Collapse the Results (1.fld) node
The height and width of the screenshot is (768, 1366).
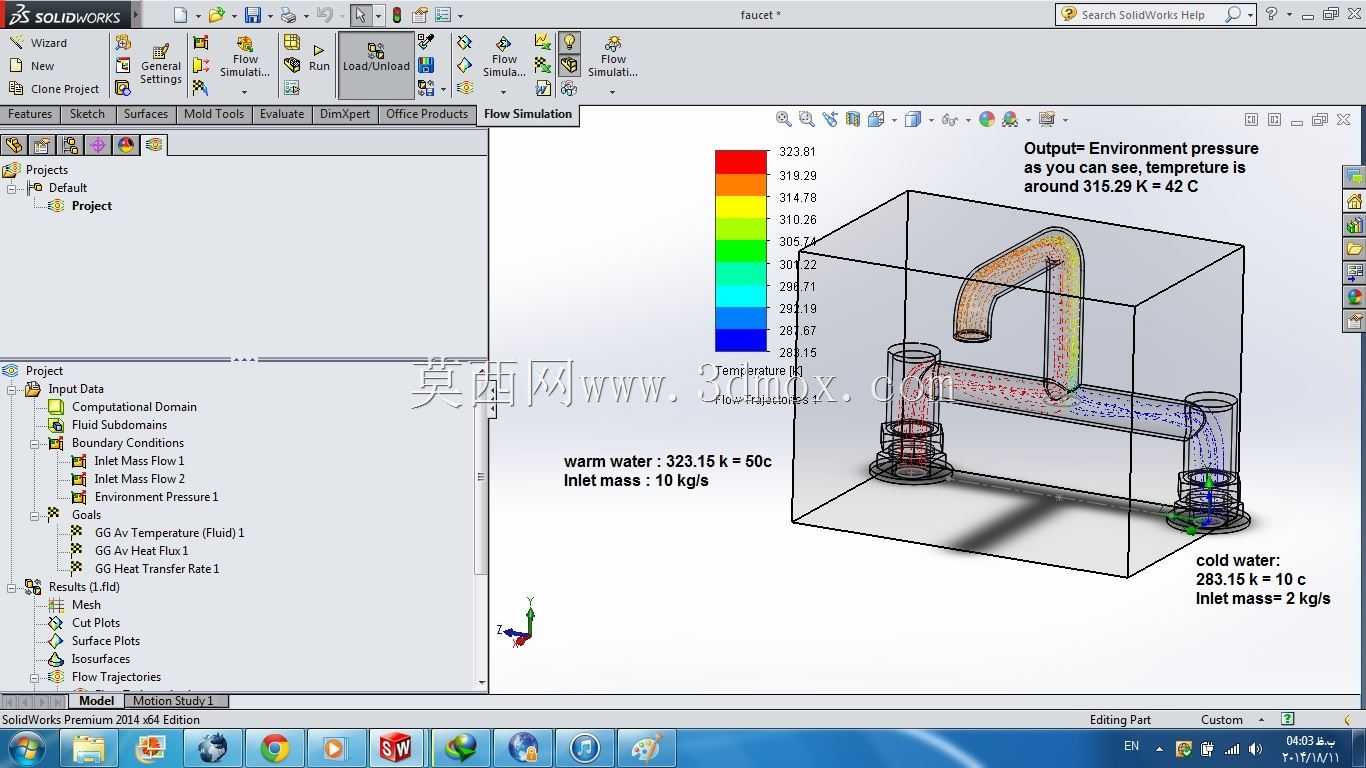pos(12,587)
